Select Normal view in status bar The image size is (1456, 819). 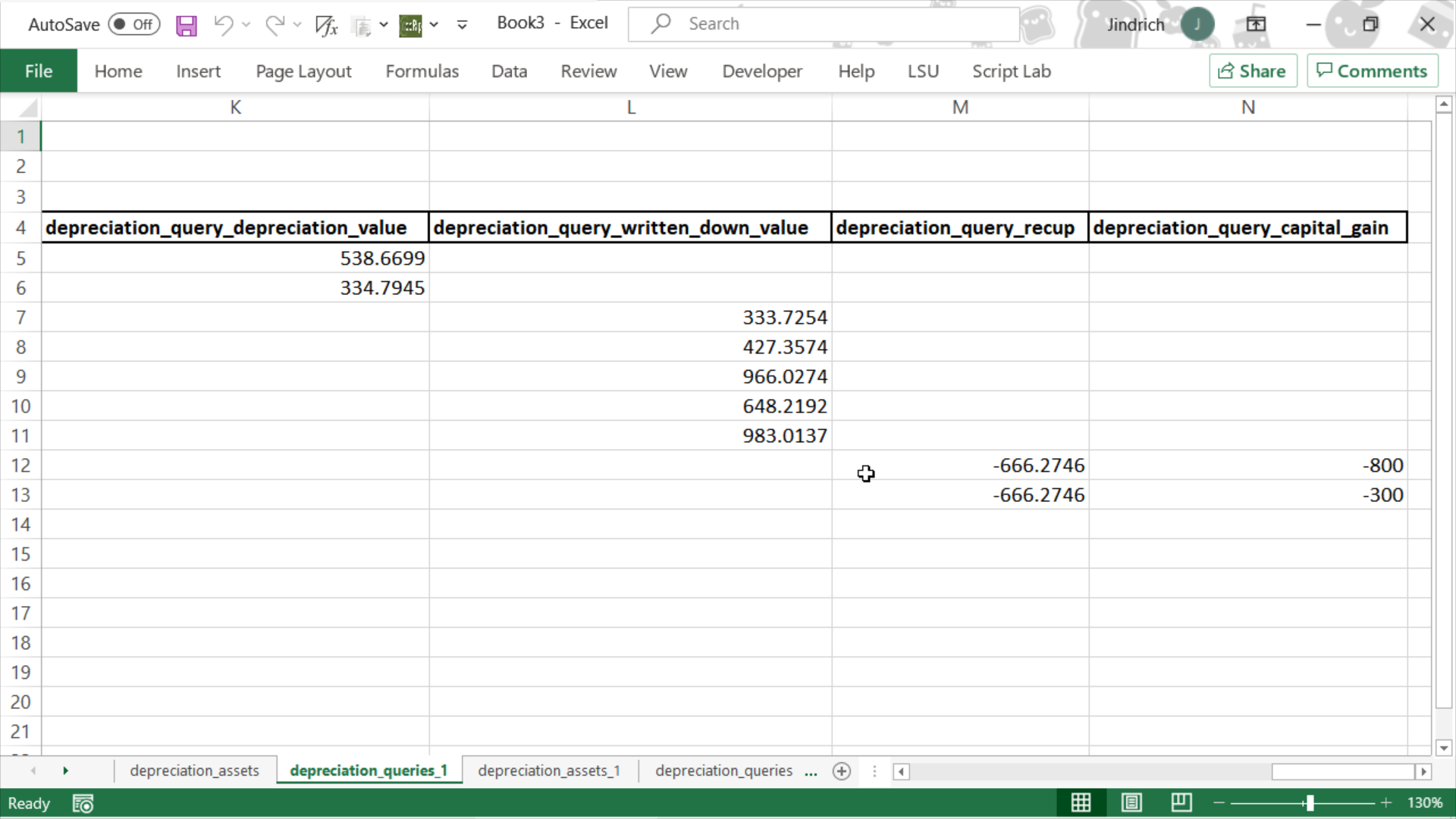[x=1081, y=802]
